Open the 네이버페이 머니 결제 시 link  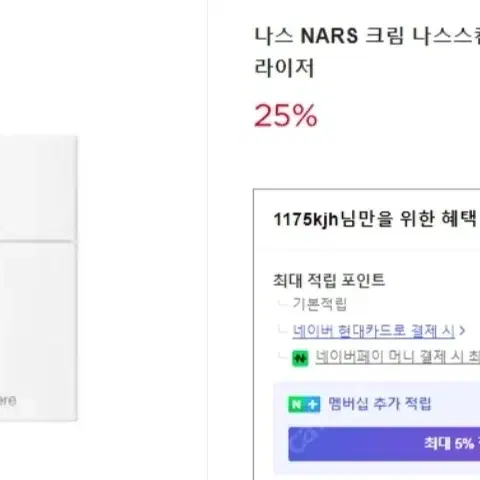point(398,357)
